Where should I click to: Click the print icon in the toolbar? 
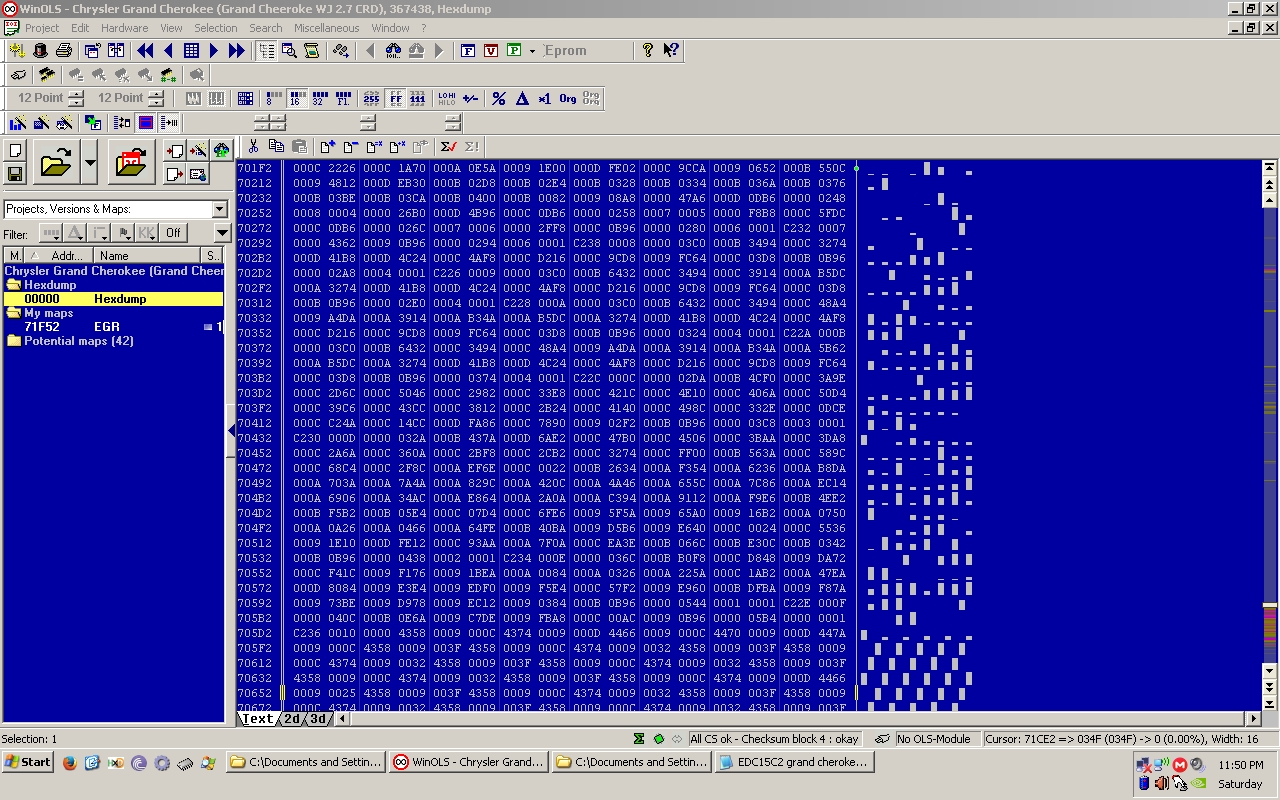pos(64,50)
